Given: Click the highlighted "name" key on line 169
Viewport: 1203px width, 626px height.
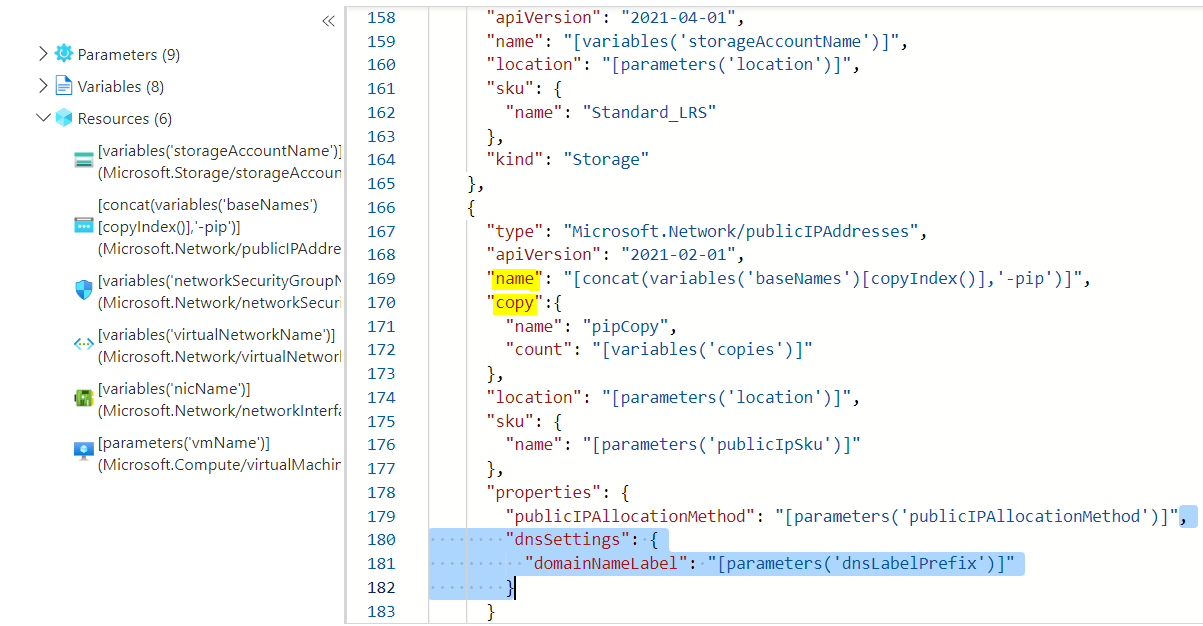Looking at the screenshot, I should point(512,278).
